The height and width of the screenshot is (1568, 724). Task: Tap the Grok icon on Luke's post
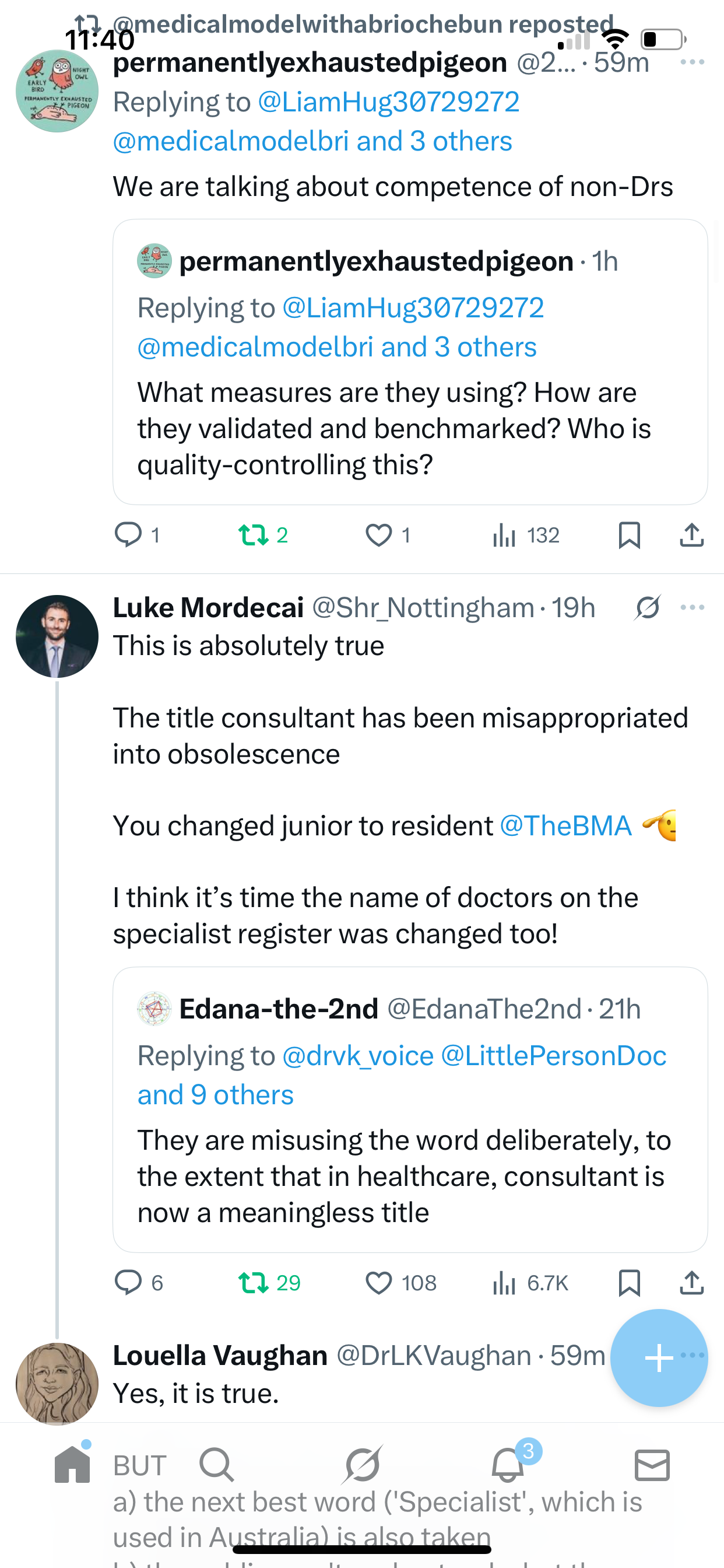647,607
